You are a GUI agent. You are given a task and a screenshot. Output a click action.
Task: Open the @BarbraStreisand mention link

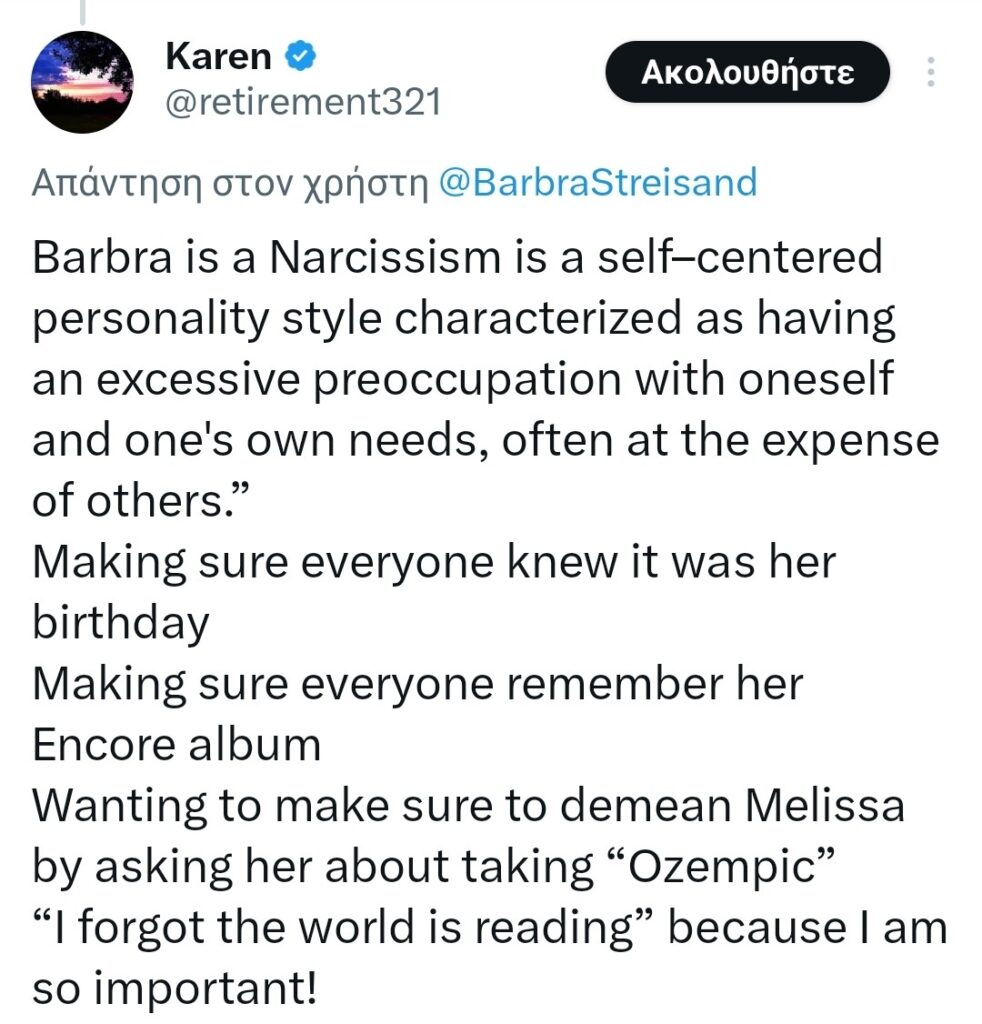click(598, 184)
